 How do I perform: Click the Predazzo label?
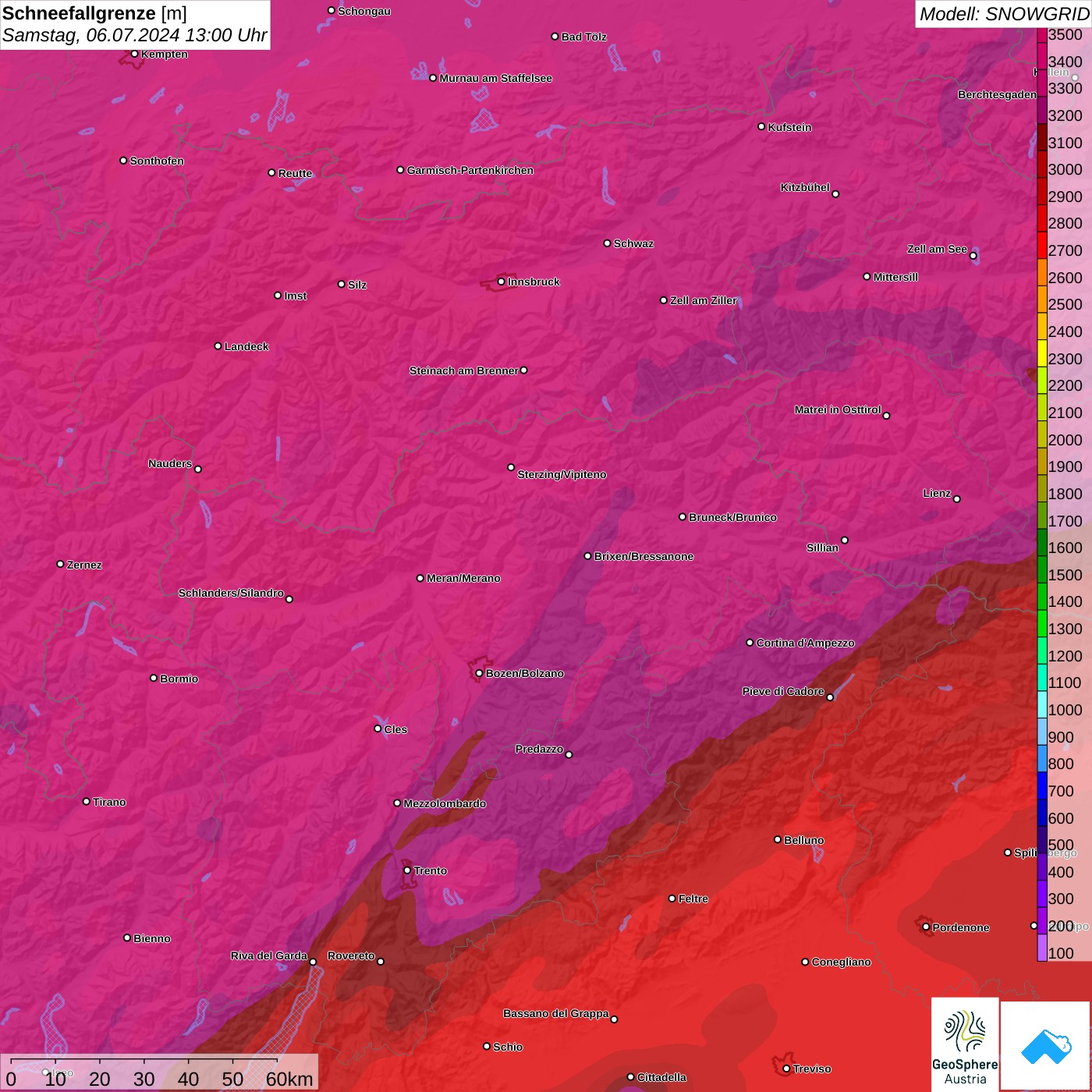[x=539, y=749]
